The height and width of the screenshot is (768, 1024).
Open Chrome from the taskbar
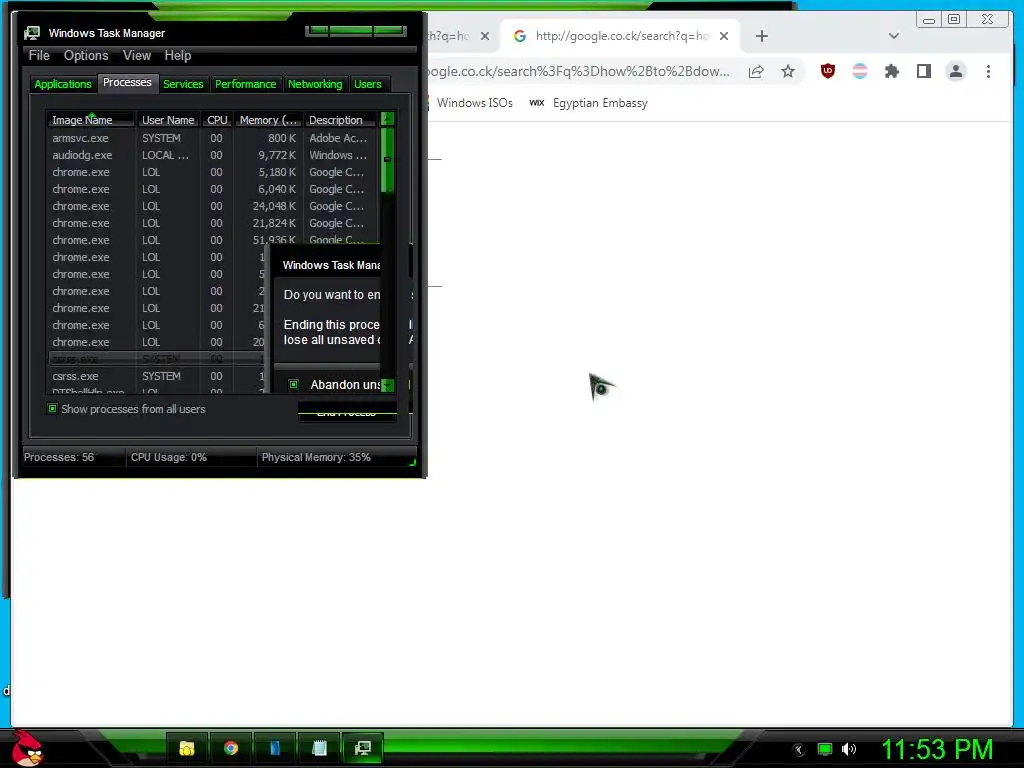231,748
